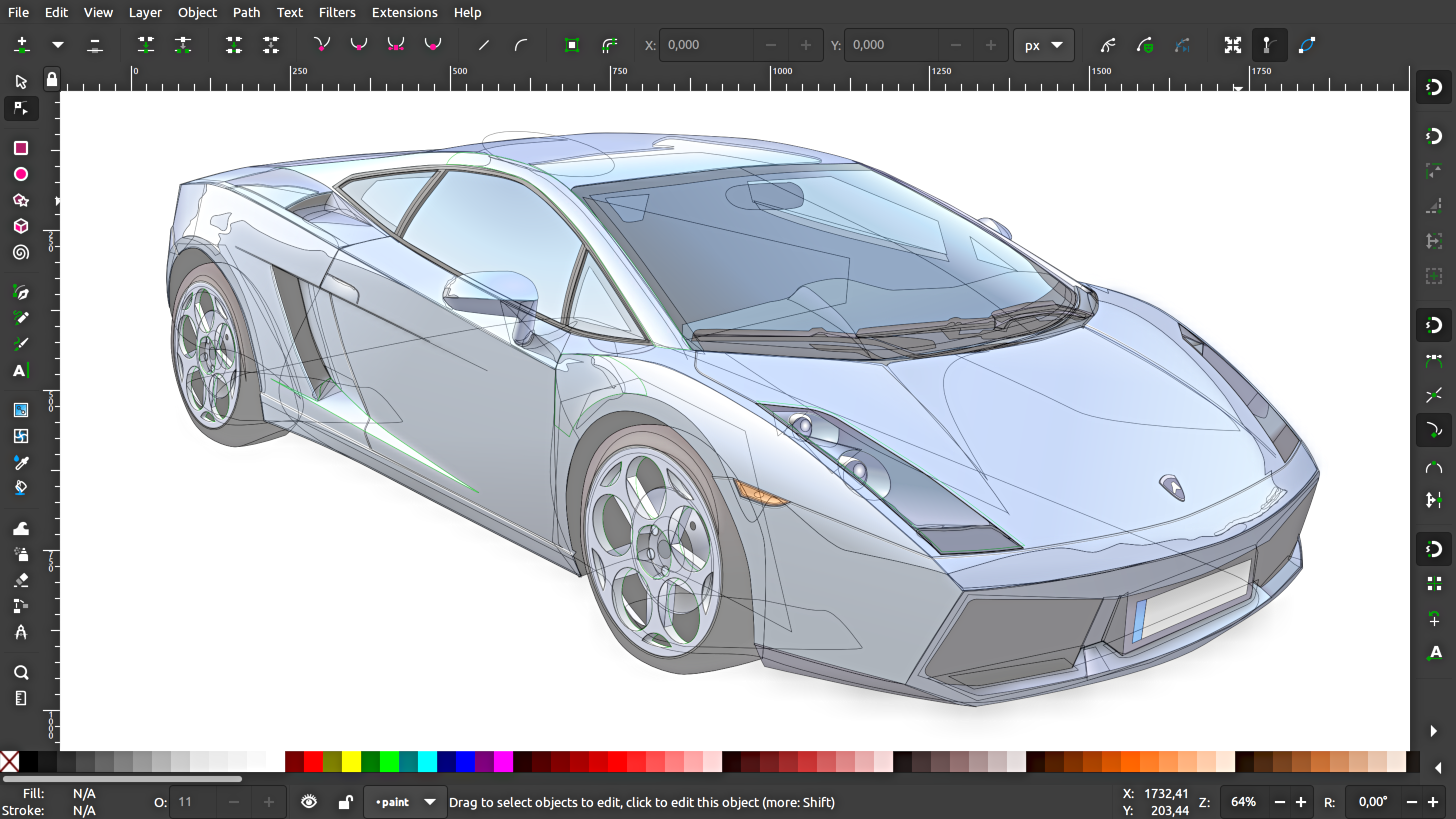Open the insert node options dropdown arrow
This screenshot has height=819, width=1456.
click(58, 45)
